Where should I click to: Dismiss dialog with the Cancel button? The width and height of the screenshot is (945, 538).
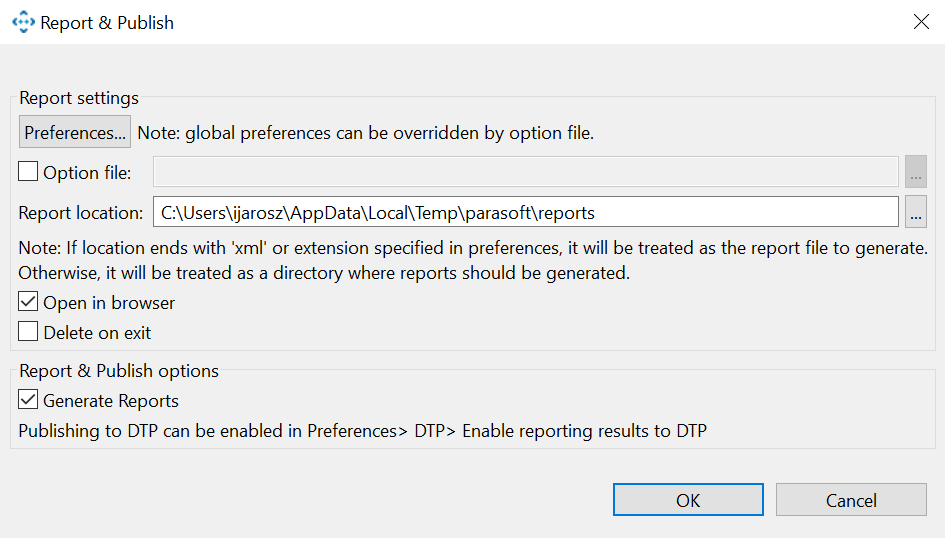coord(851,499)
